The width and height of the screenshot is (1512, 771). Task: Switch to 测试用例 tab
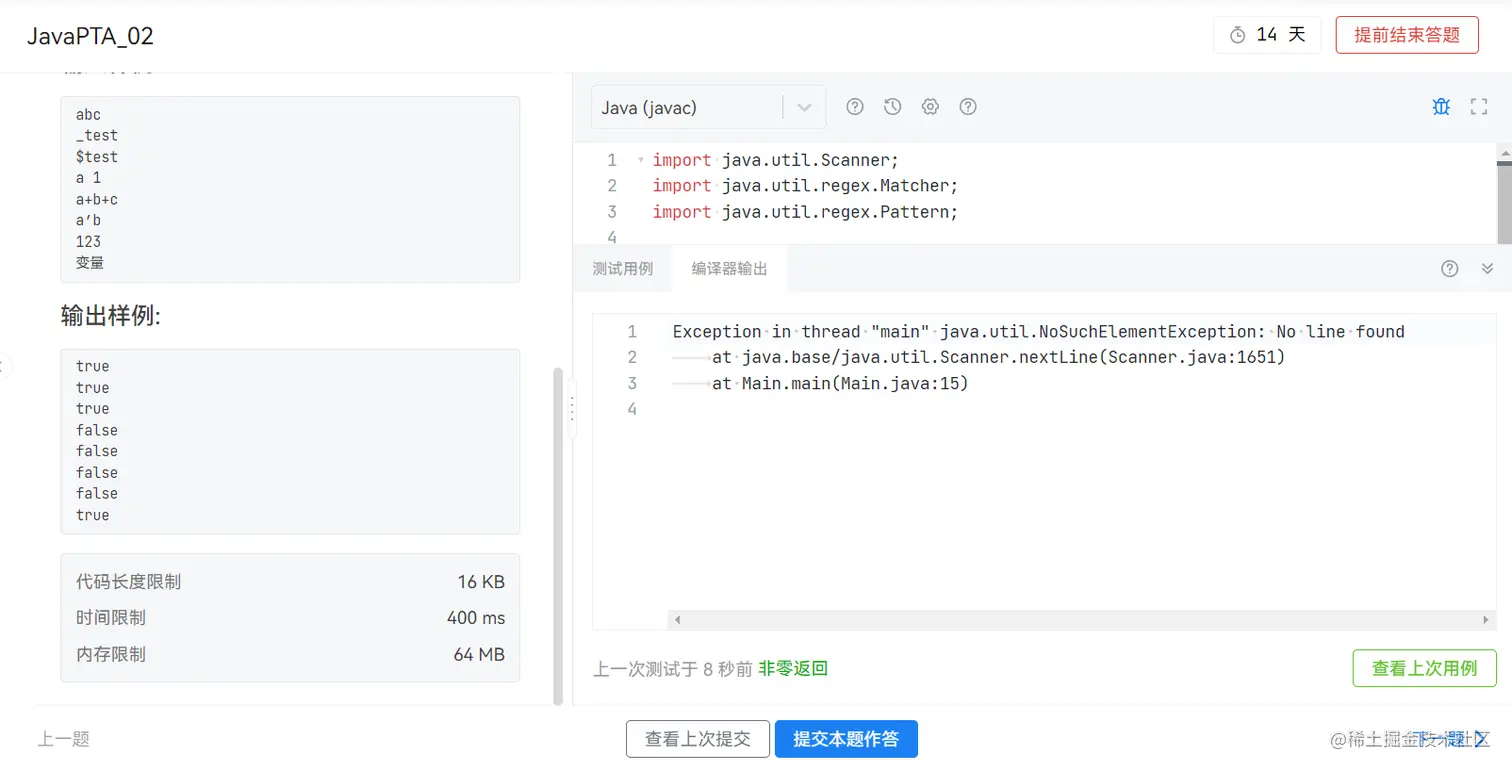622,269
